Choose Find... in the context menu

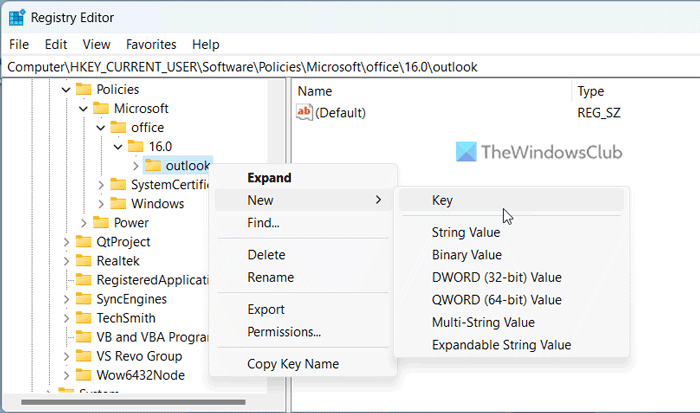click(x=303, y=222)
